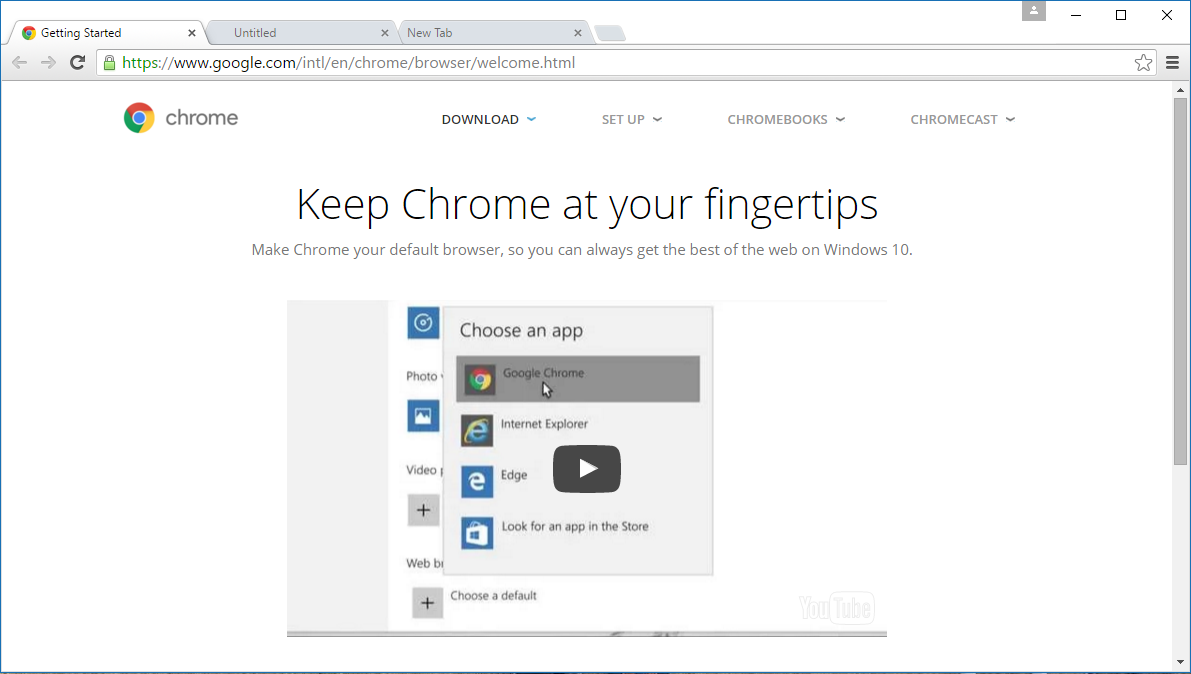Switch to the Untitled tab
This screenshot has height=674, width=1191.
coord(301,33)
